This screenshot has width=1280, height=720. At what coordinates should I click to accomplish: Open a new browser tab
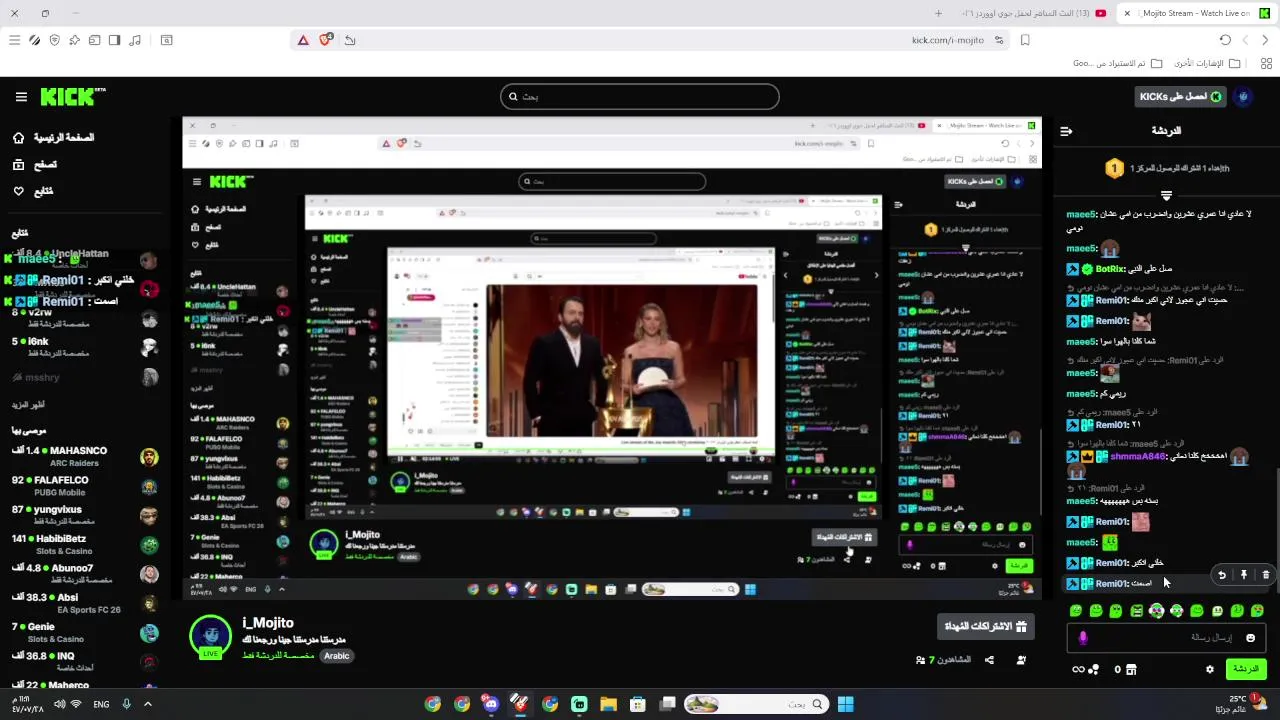938,13
